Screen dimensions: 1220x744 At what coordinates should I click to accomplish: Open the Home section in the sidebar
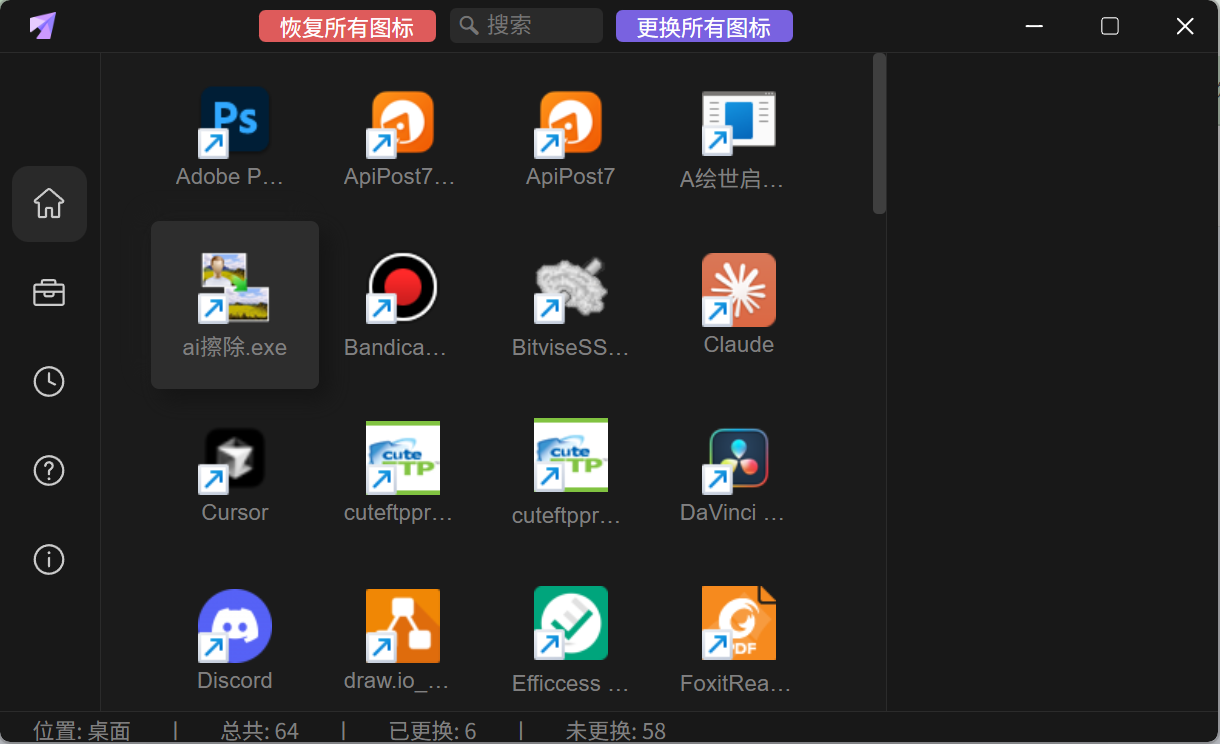coord(49,203)
